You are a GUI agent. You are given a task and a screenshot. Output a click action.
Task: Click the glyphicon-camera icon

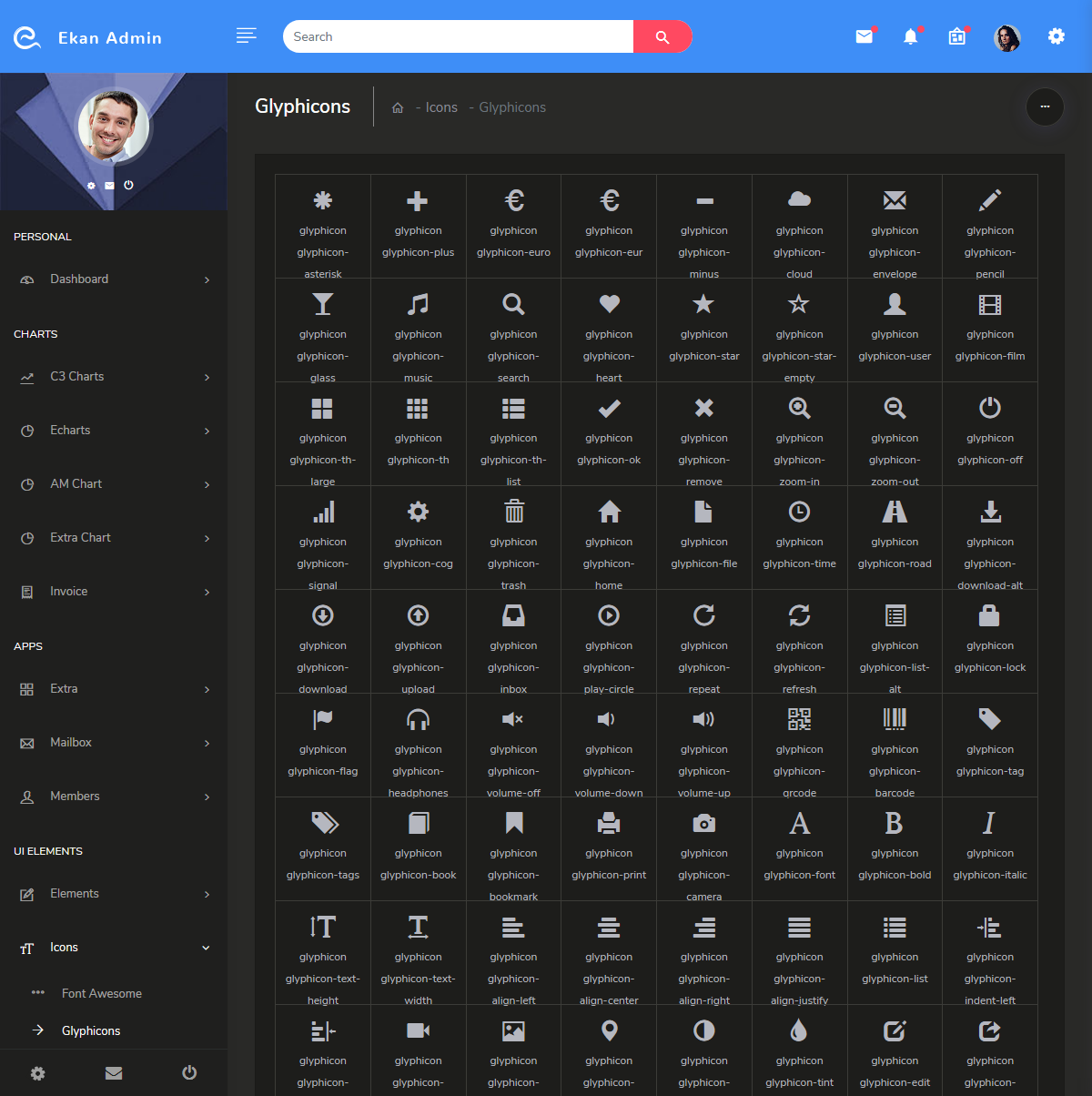click(703, 823)
